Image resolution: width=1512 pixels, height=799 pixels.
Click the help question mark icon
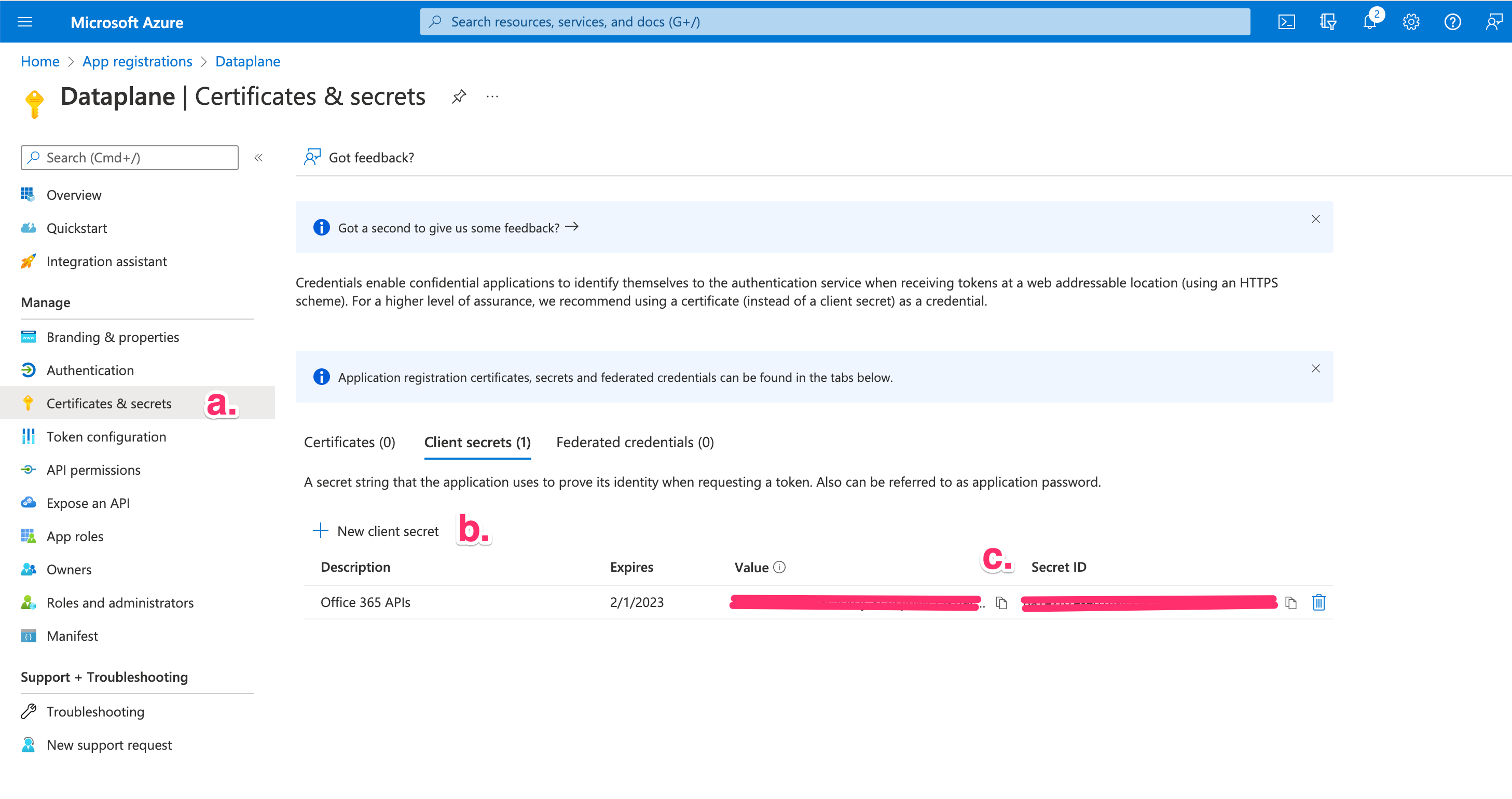pos(1452,22)
